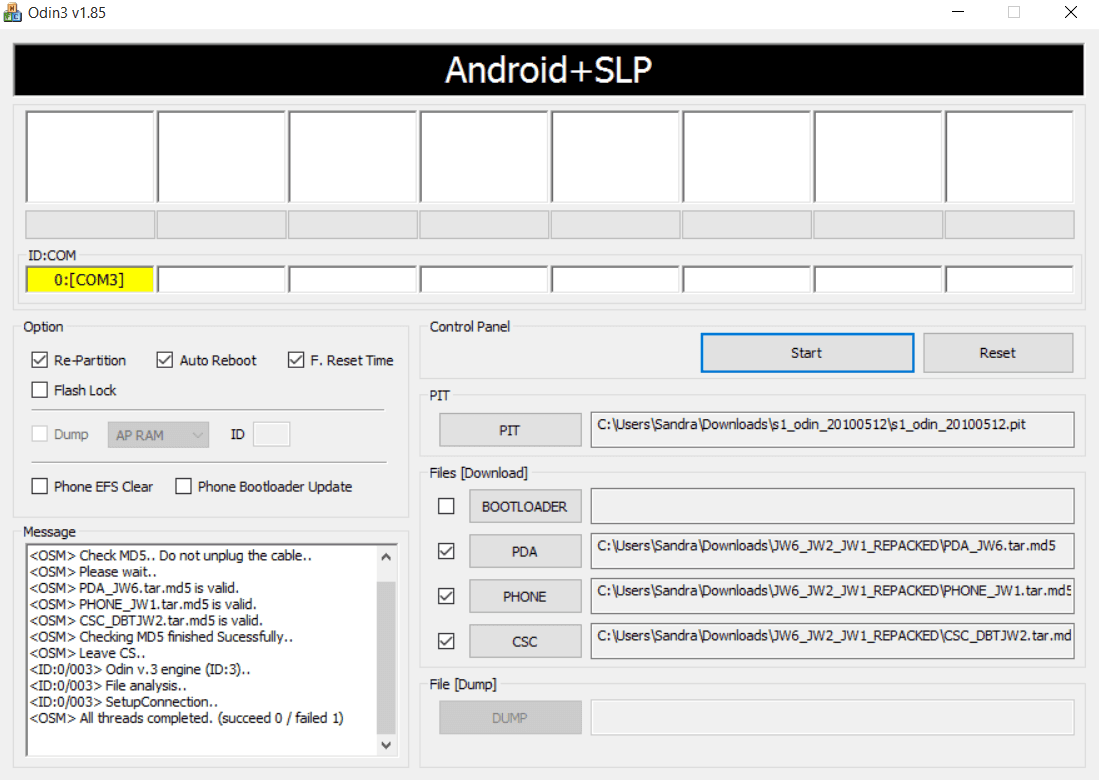1099x780 pixels.
Task: Click the Android+SLP banner
Action: pos(549,69)
